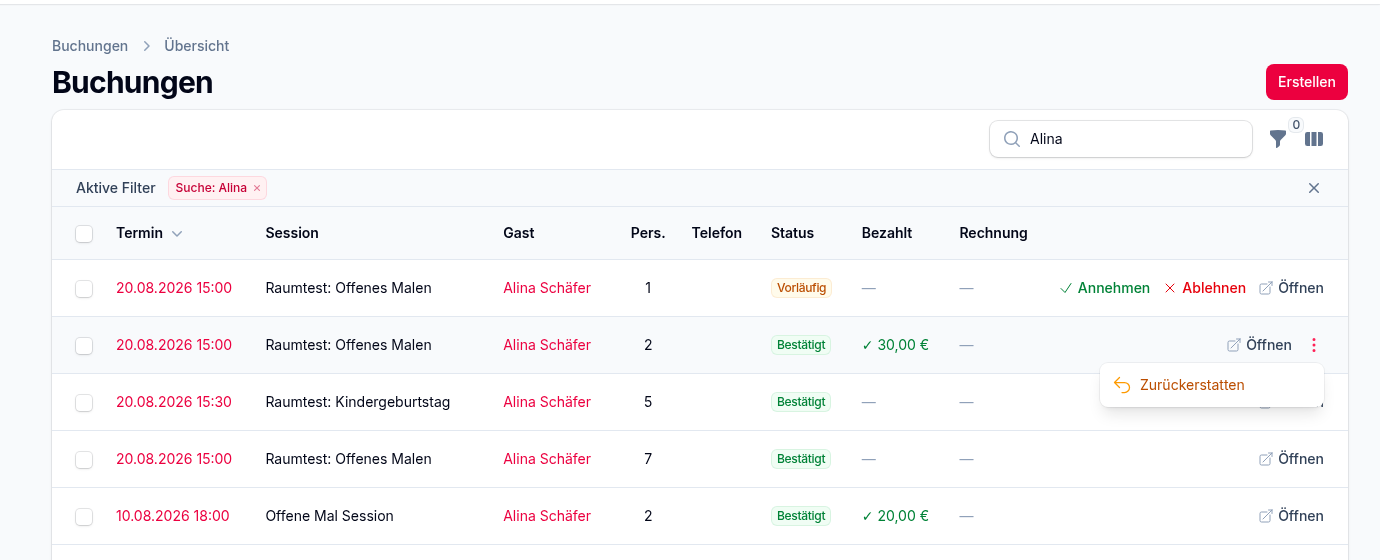Screen dimensions: 1380x560
Task: Open guest Alina Schäfer in Offene Mal Session row
Action: pos(547,516)
